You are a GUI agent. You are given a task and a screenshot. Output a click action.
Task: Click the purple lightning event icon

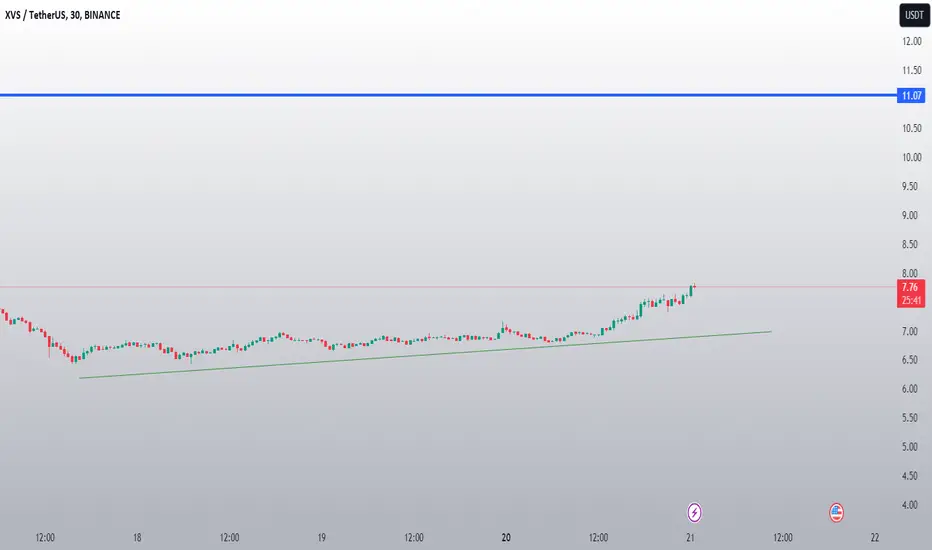[x=694, y=512]
